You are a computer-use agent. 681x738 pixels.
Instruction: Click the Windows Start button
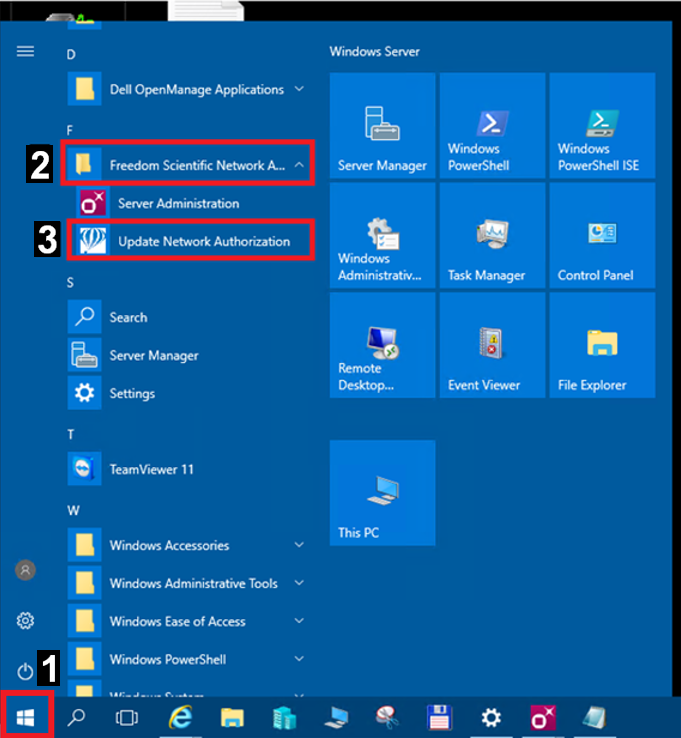tap(26, 717)
